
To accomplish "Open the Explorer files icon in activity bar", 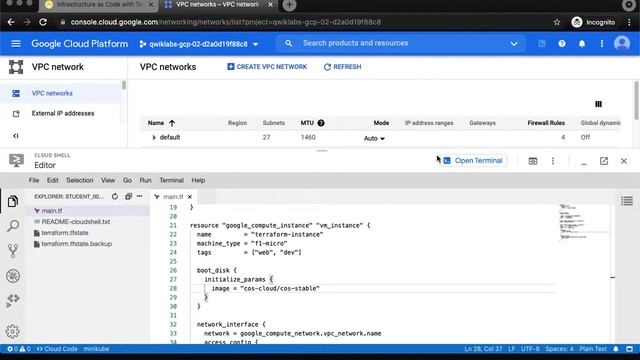I will (x=13, y=201).
